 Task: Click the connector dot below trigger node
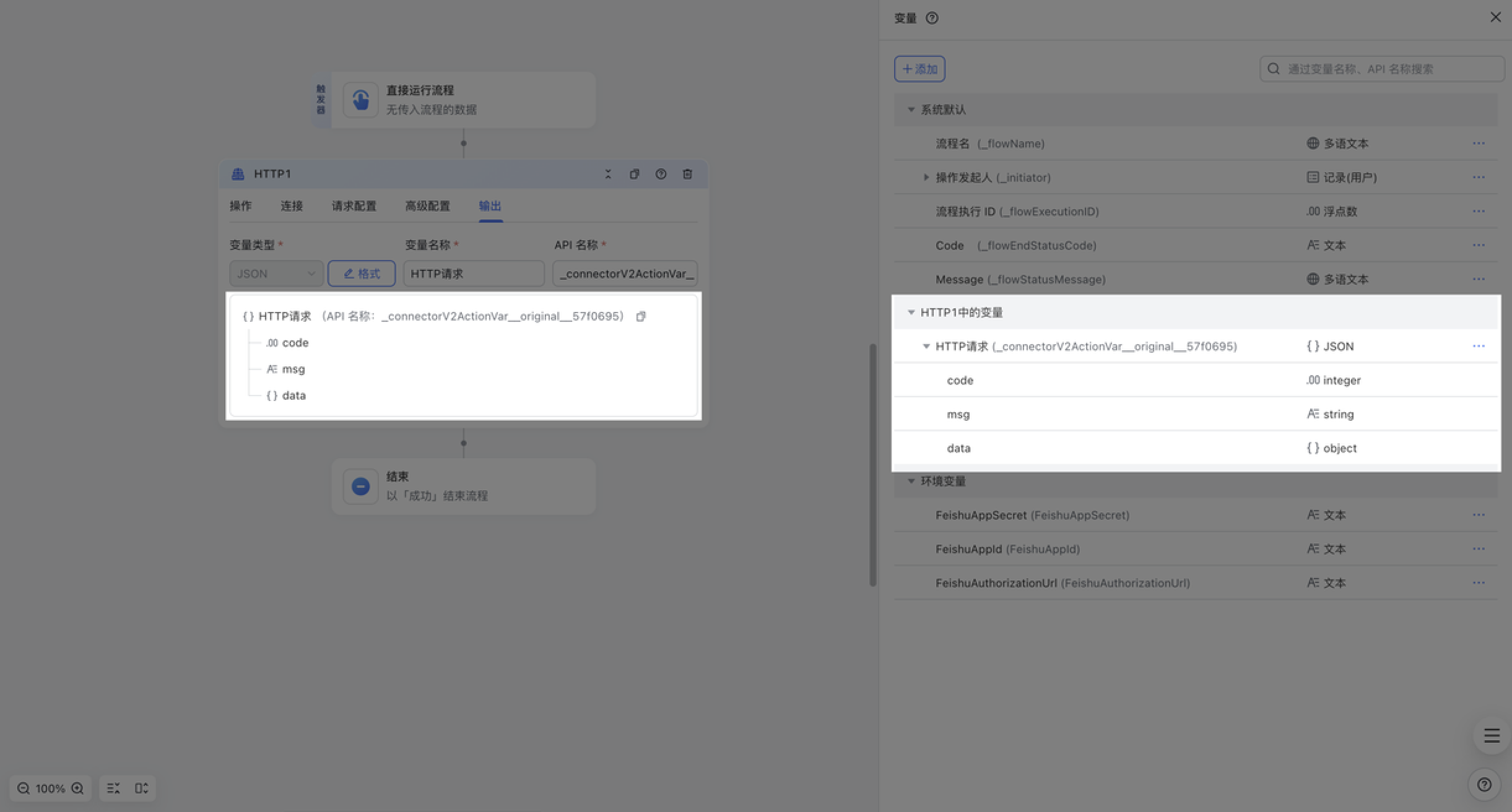click(x=463, y=144)
